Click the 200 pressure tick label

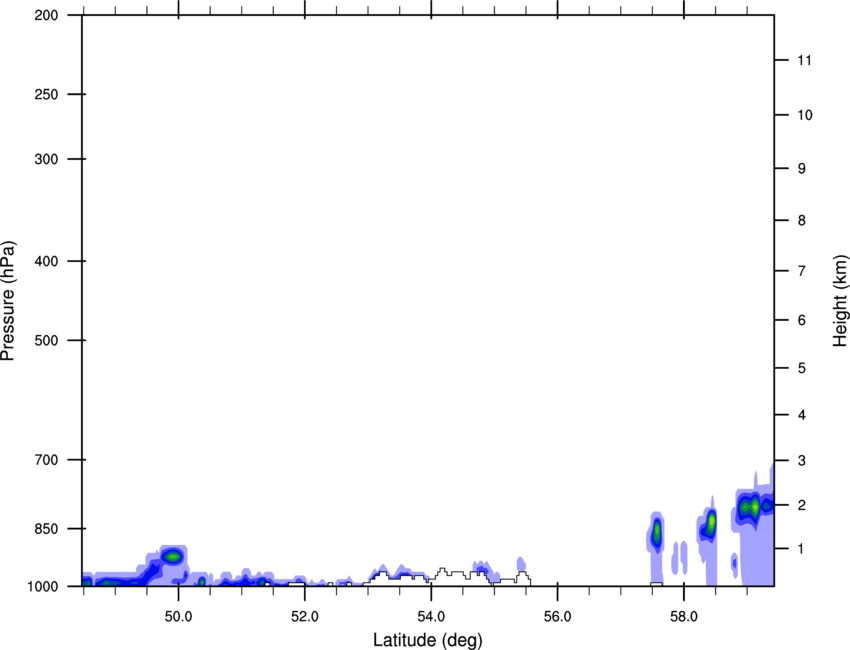46,15
